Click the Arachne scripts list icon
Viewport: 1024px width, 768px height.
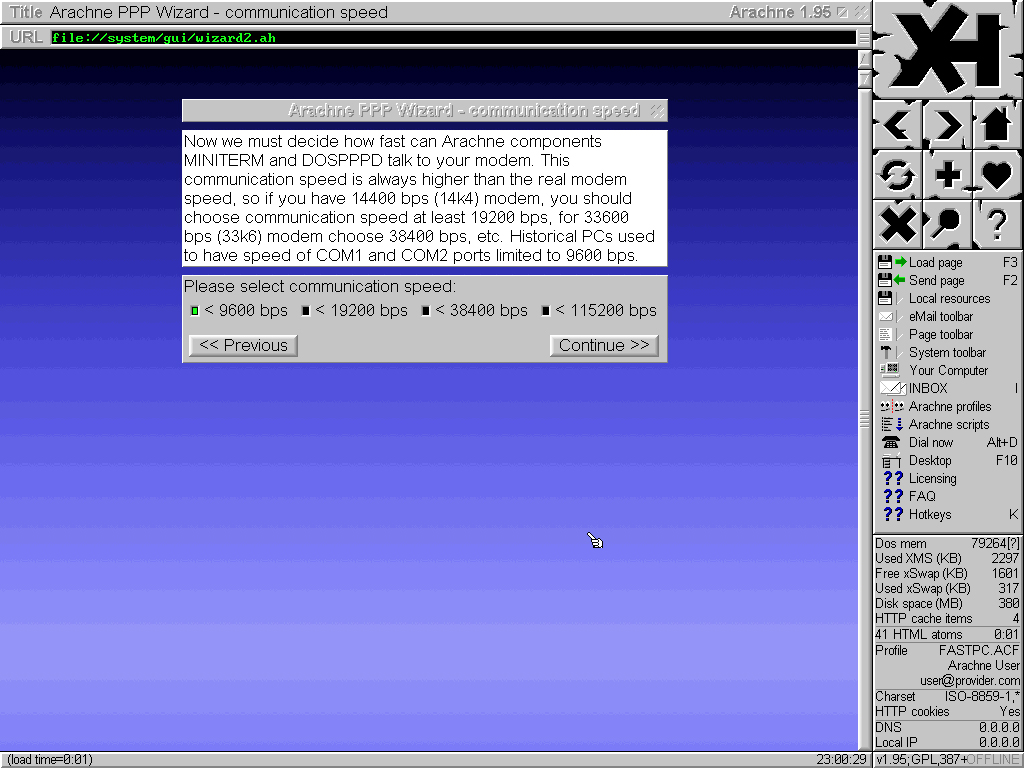[892, 424]
